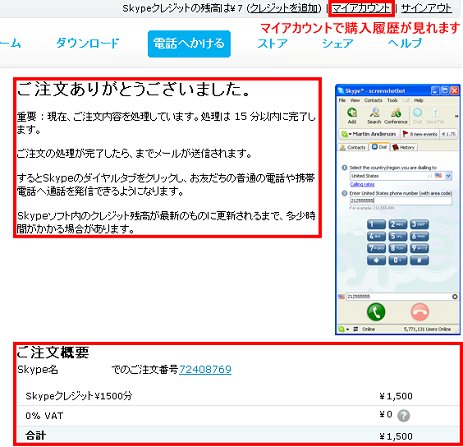
Task: Click dial pad key 3
Action: click(419, 224)
